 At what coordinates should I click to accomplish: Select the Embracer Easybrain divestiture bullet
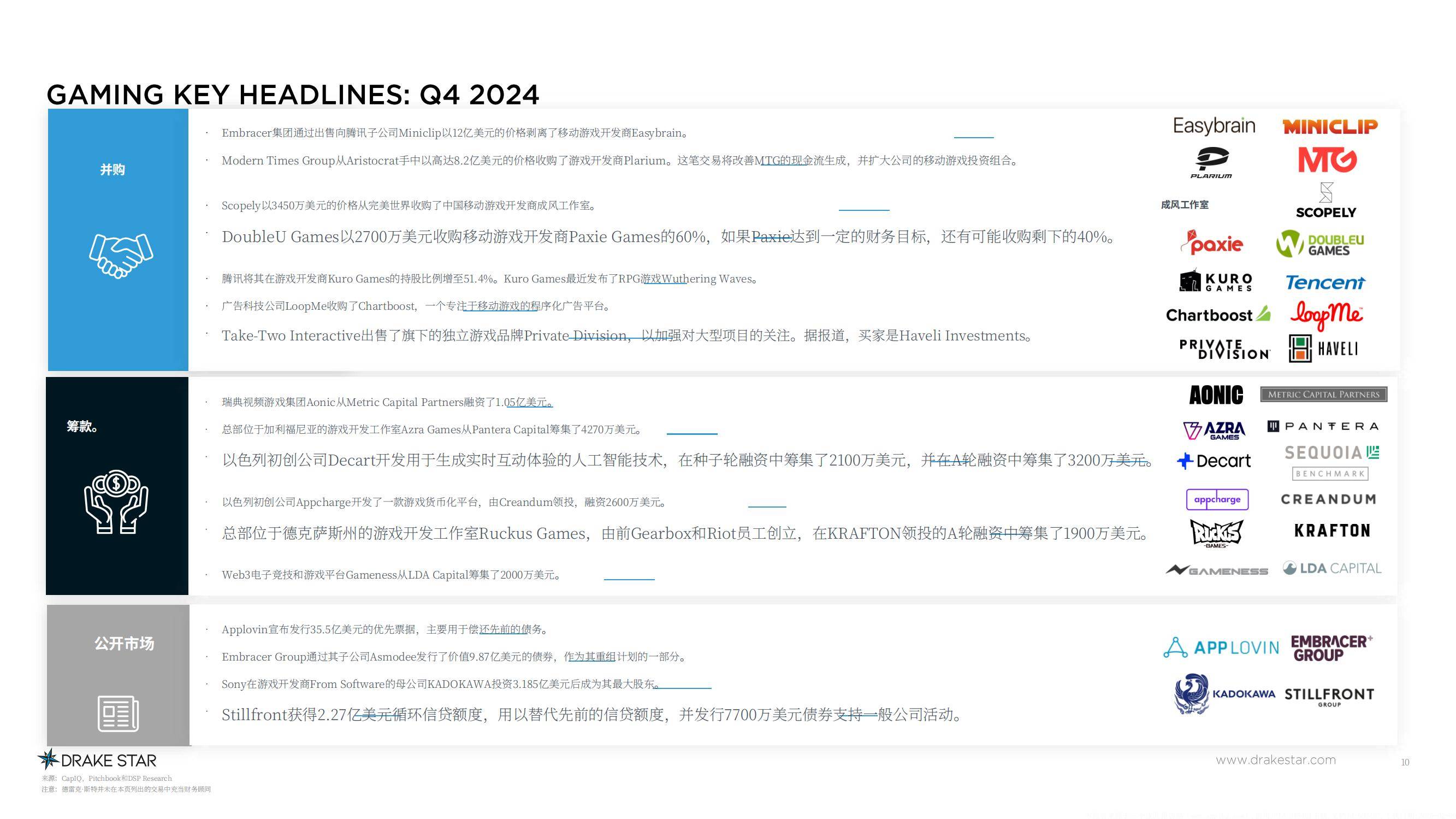(x=454, y=133)
